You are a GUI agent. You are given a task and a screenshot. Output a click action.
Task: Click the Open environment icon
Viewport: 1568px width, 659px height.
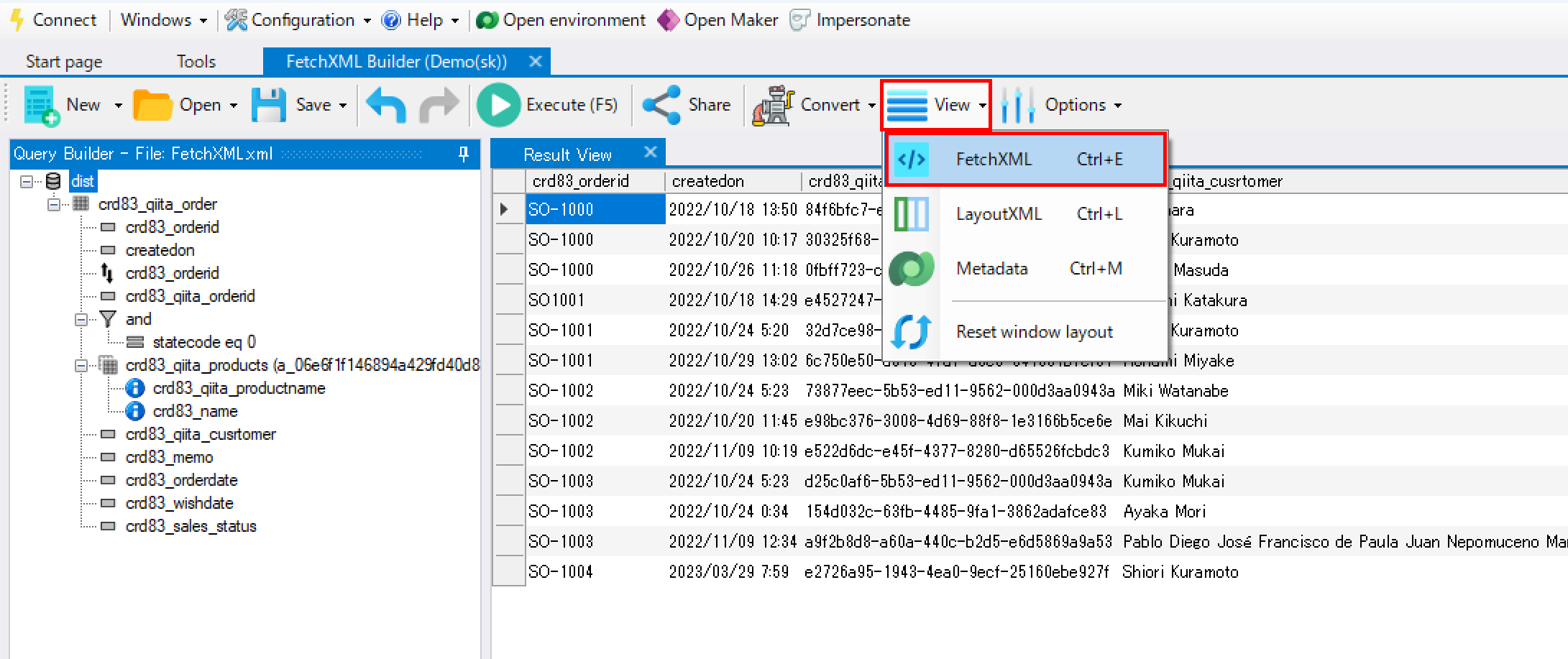click(x=487, y=19)
